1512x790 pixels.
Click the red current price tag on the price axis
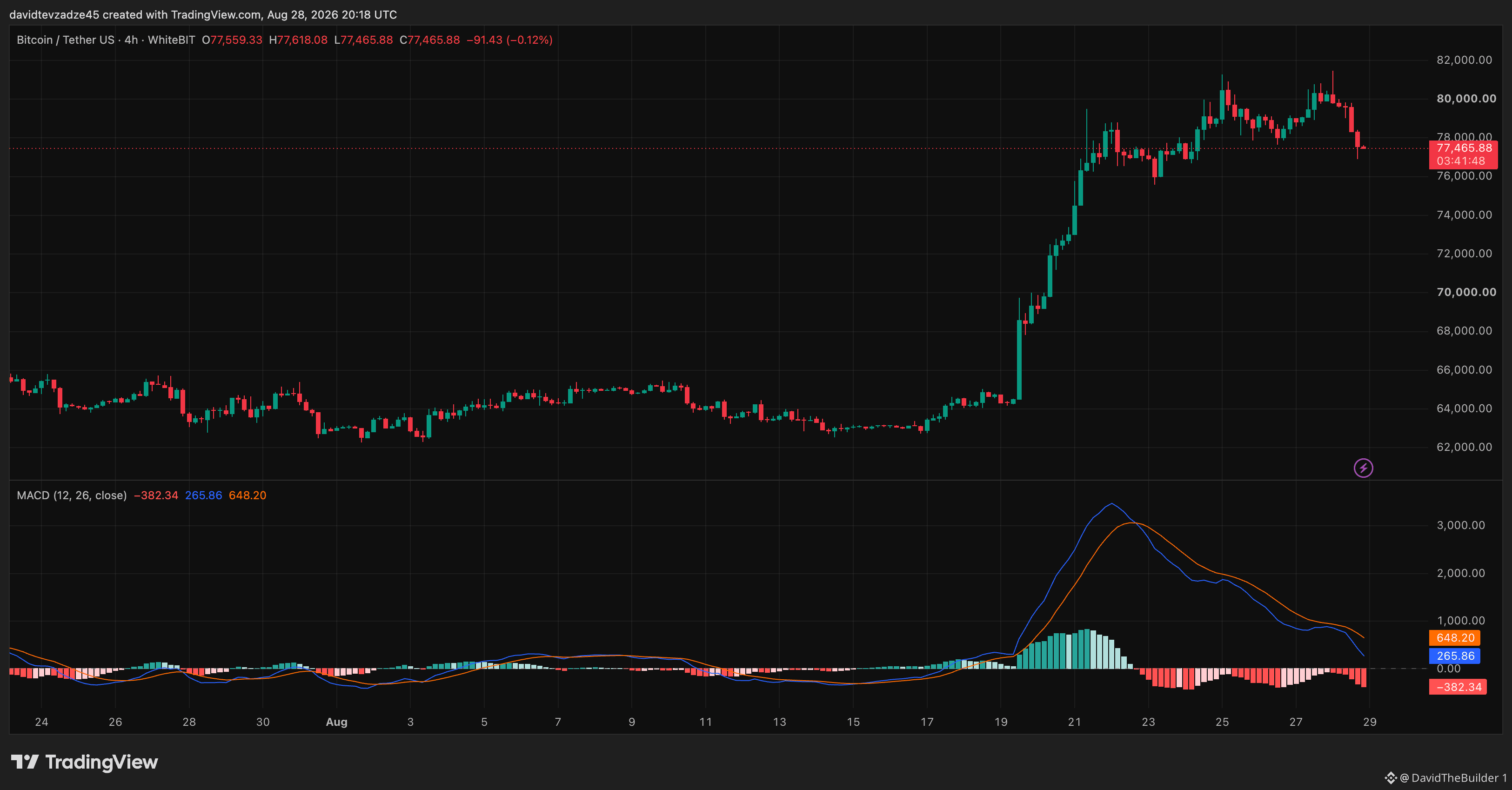(x=1463, y=154)
